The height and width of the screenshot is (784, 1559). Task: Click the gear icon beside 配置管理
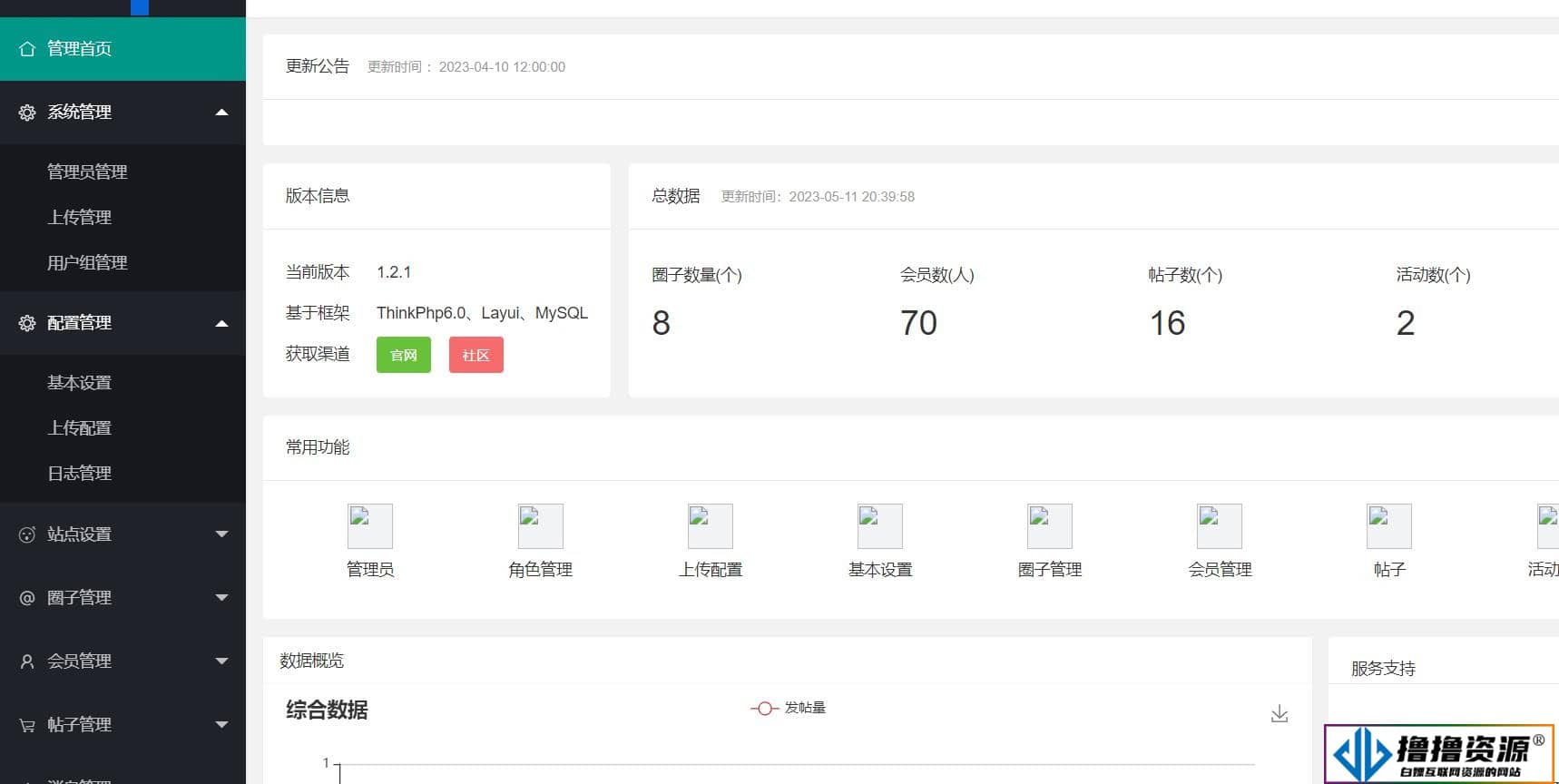(x=27, y=323)
